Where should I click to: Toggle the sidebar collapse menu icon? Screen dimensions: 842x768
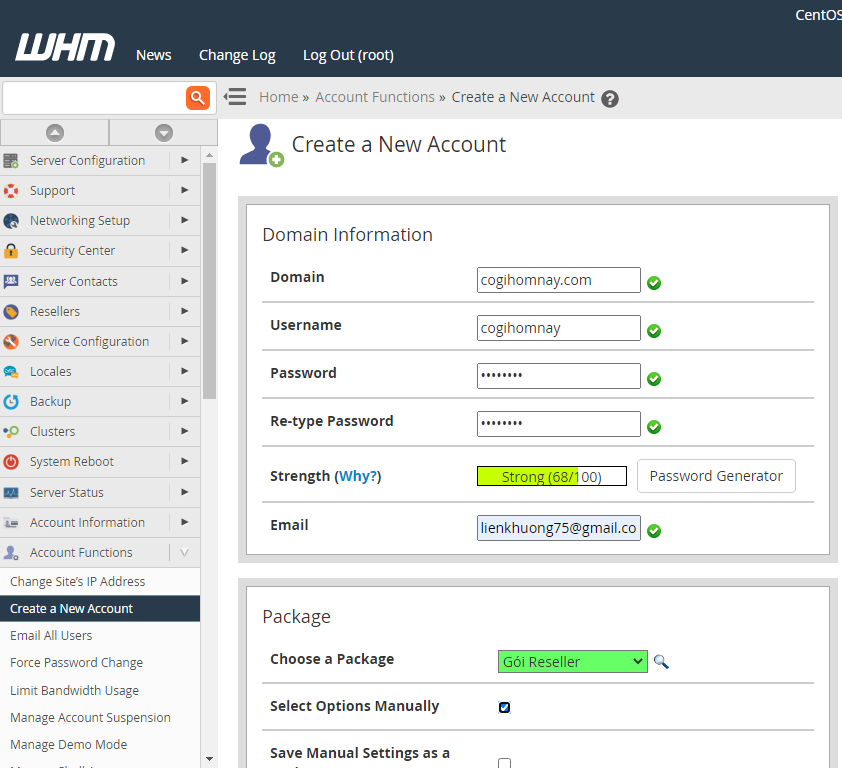tap(235, 97)
